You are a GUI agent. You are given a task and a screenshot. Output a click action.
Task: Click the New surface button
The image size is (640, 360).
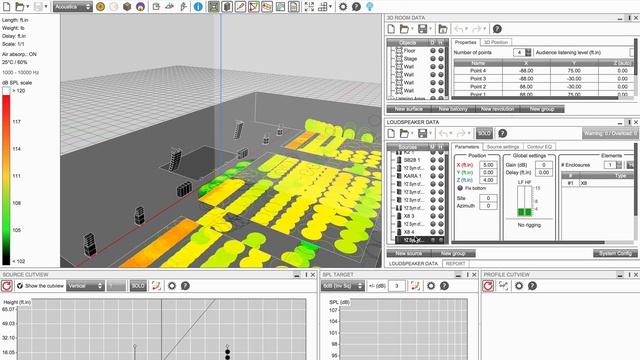[409, 109]
